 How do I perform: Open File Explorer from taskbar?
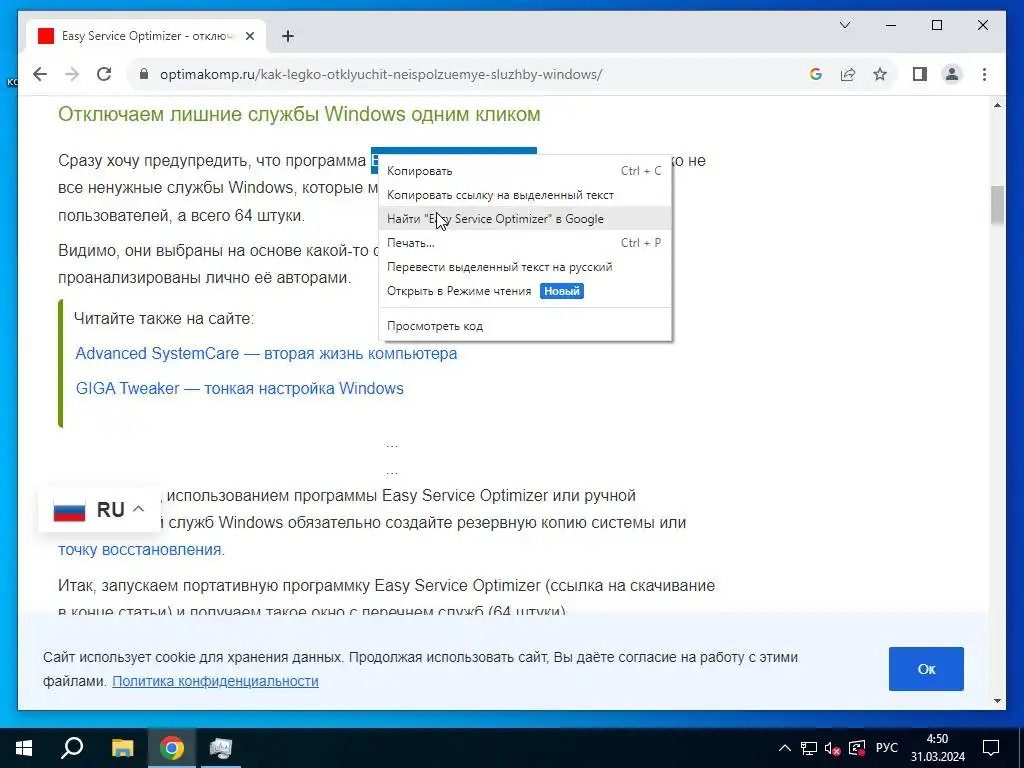(x=122, y=748)
